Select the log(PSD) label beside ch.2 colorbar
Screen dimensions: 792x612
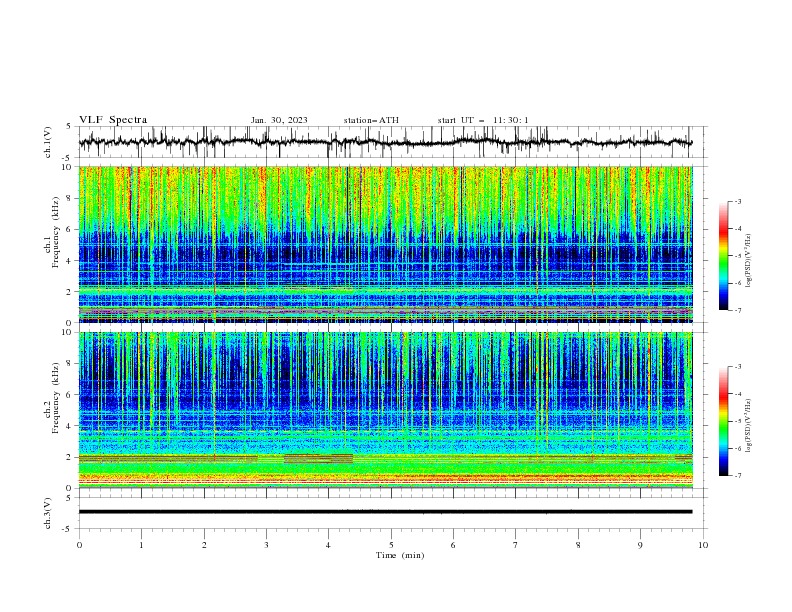point(748,426)
